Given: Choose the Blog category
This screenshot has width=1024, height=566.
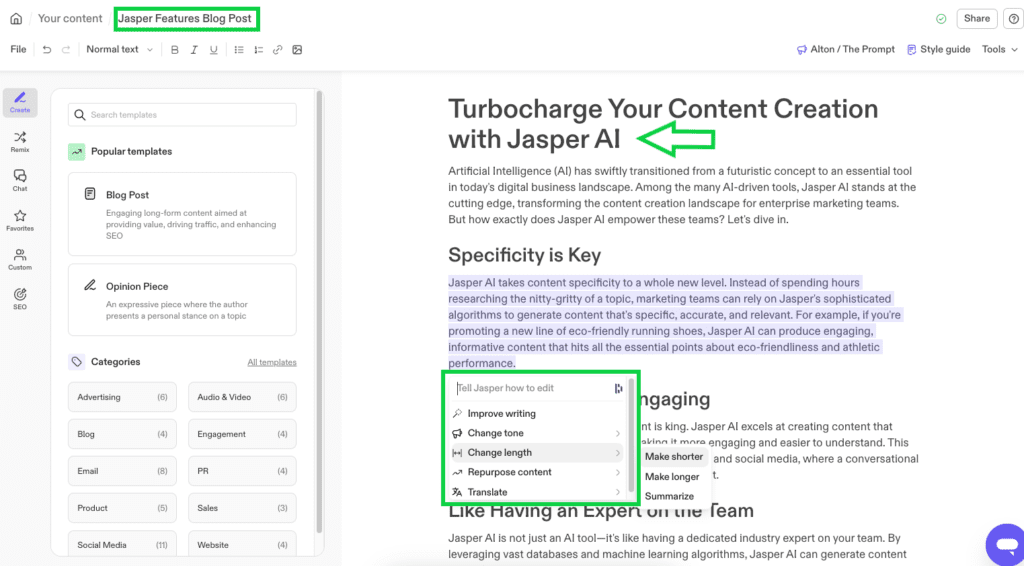Looking at the screenshot, I should [x=122, y=434].
